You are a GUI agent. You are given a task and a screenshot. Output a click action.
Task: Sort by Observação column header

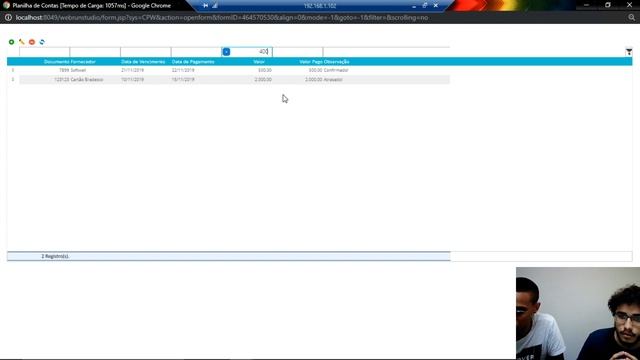pyautogui.click(x=337, y=62)
